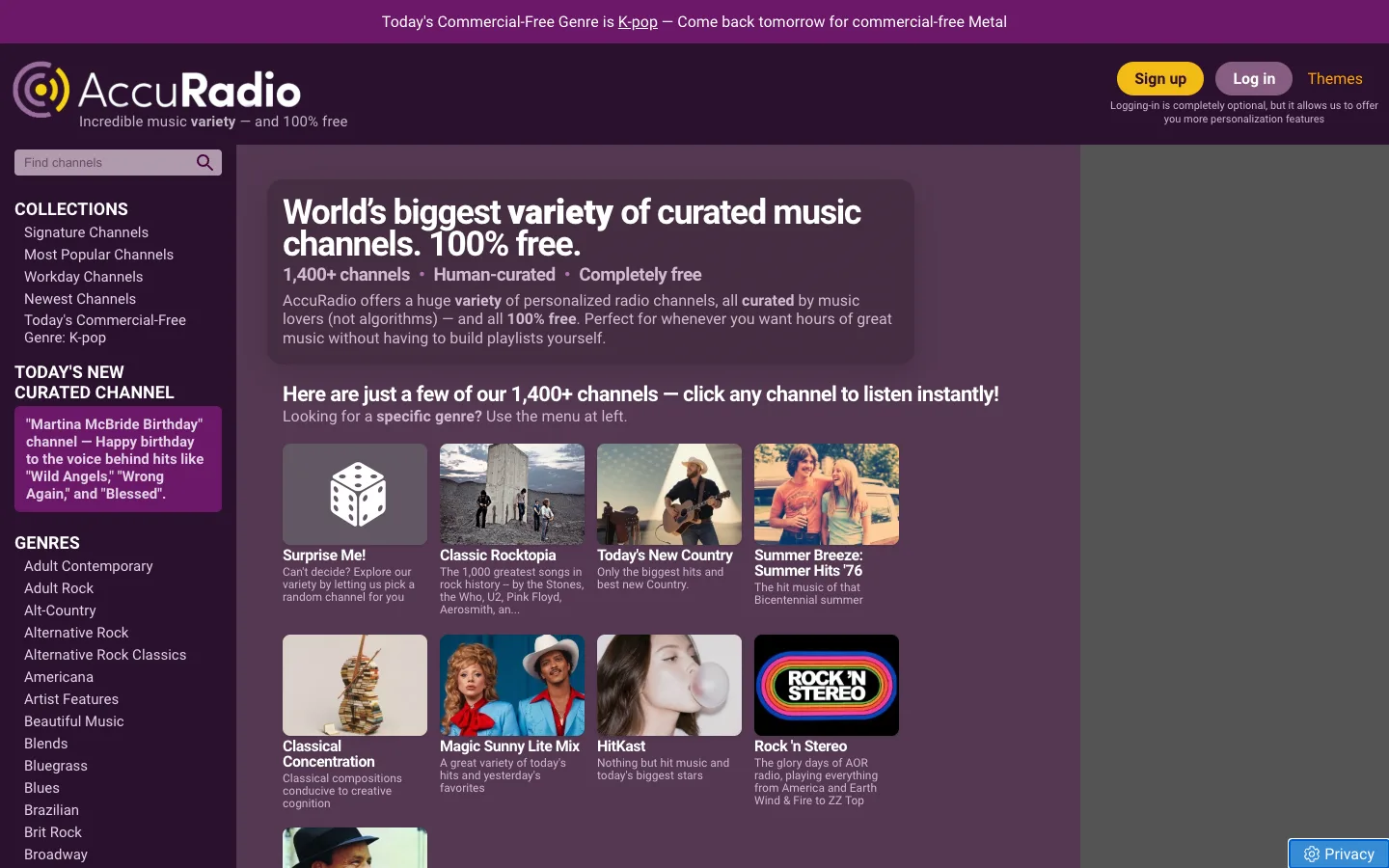Open Today's Commercial-Free Genre: K-pop
The height and width of the screenshot is (868, 1389).
[105, 329]
